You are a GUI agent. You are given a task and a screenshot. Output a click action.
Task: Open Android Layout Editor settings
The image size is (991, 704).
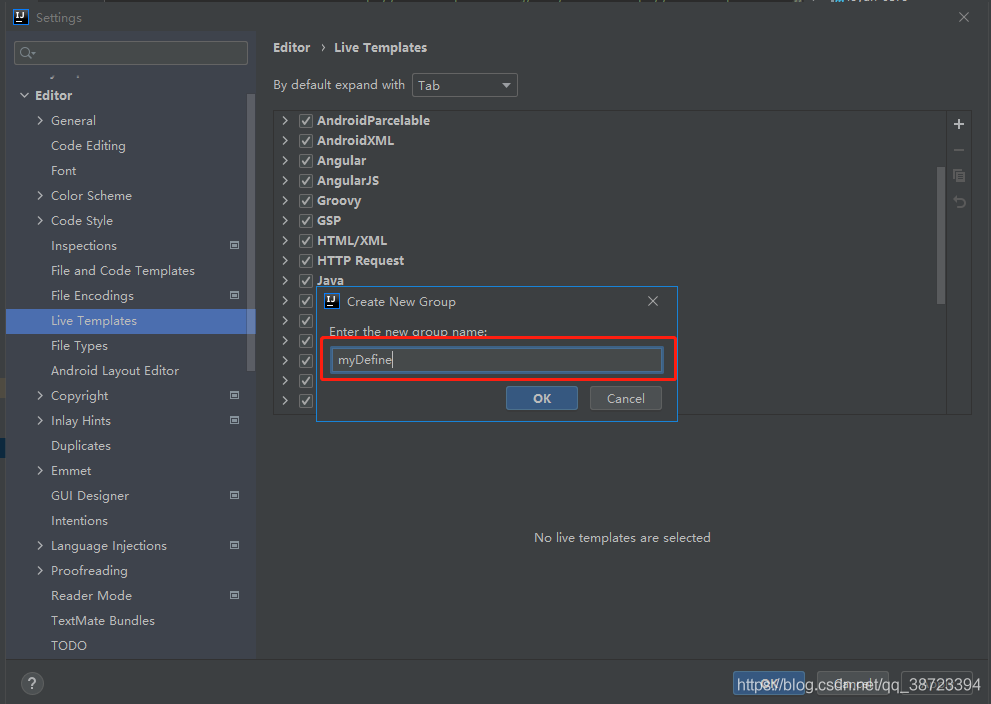(x=115, y=371)
